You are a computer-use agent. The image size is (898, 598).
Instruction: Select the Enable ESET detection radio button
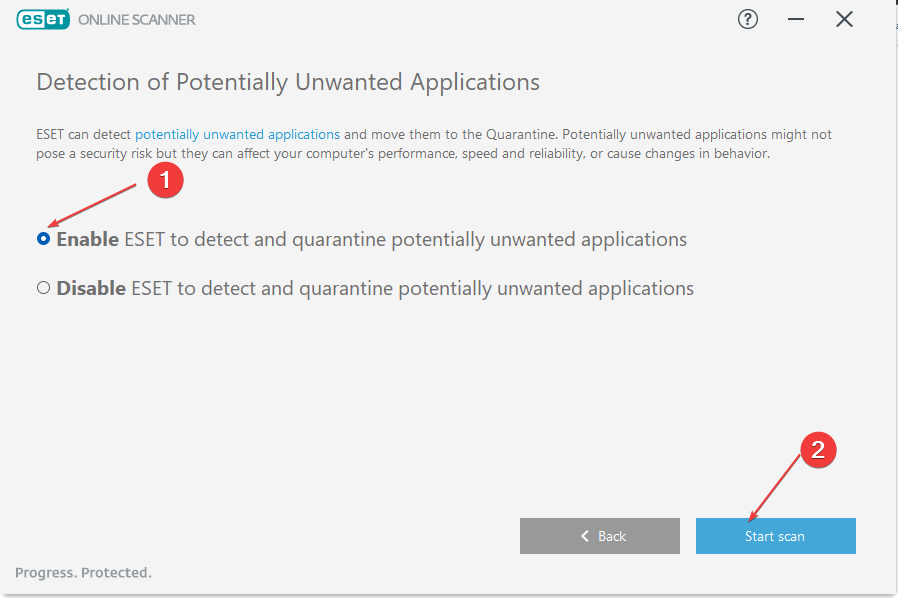(44, 239)
